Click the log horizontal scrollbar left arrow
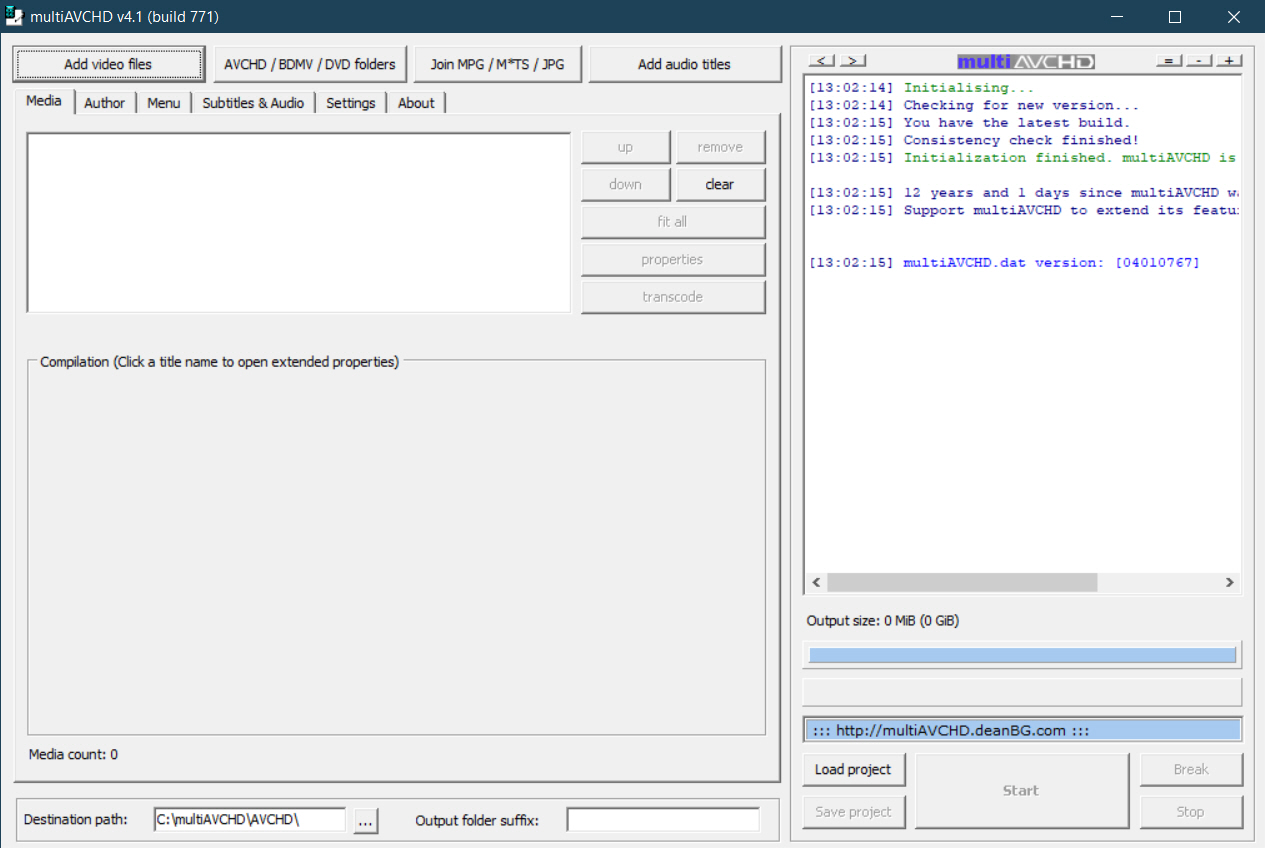The width and height of the screenshot is (1265, 848). click(x=816, y=582)
